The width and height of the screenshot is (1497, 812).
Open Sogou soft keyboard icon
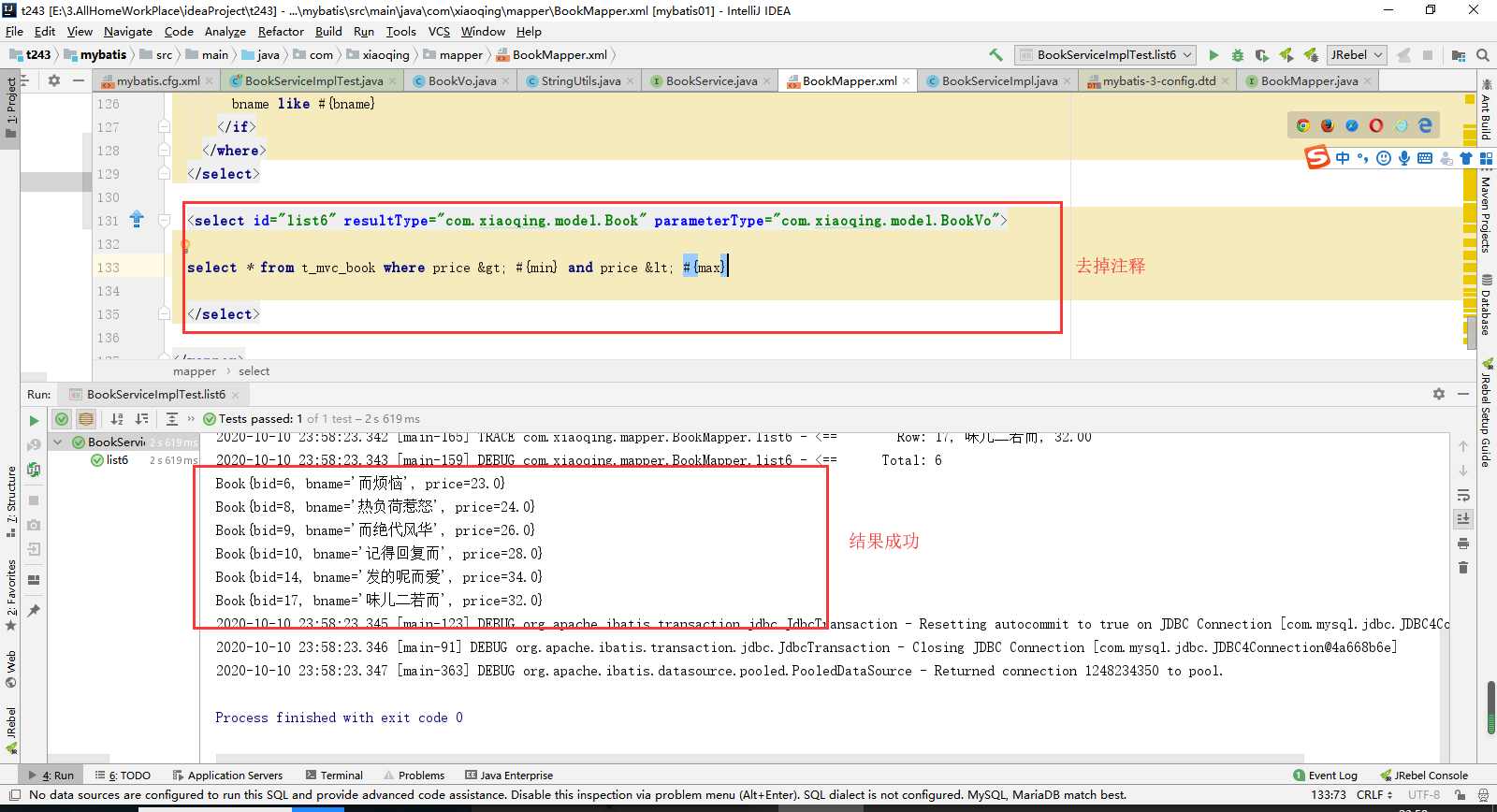coord(1425,158)
